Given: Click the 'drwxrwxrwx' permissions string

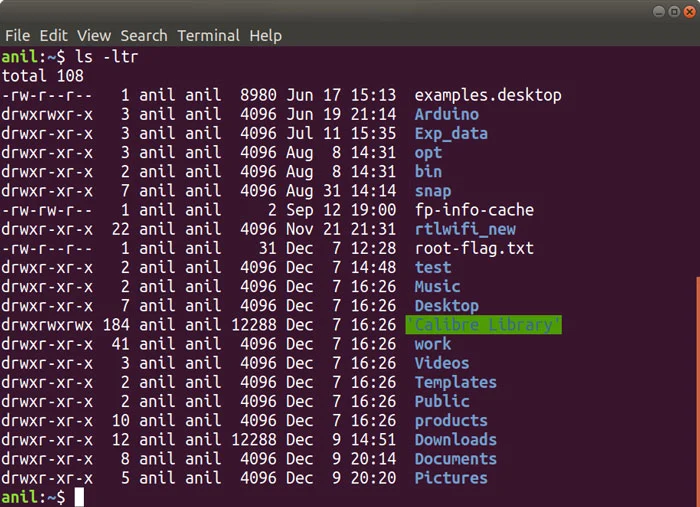Looking at the screenshot, I should click(x=47, y=325).
